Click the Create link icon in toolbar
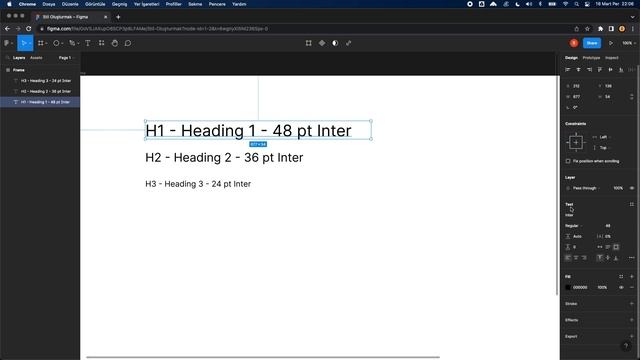The height and width of the screenshot is (360, 640). click(349, 43)
